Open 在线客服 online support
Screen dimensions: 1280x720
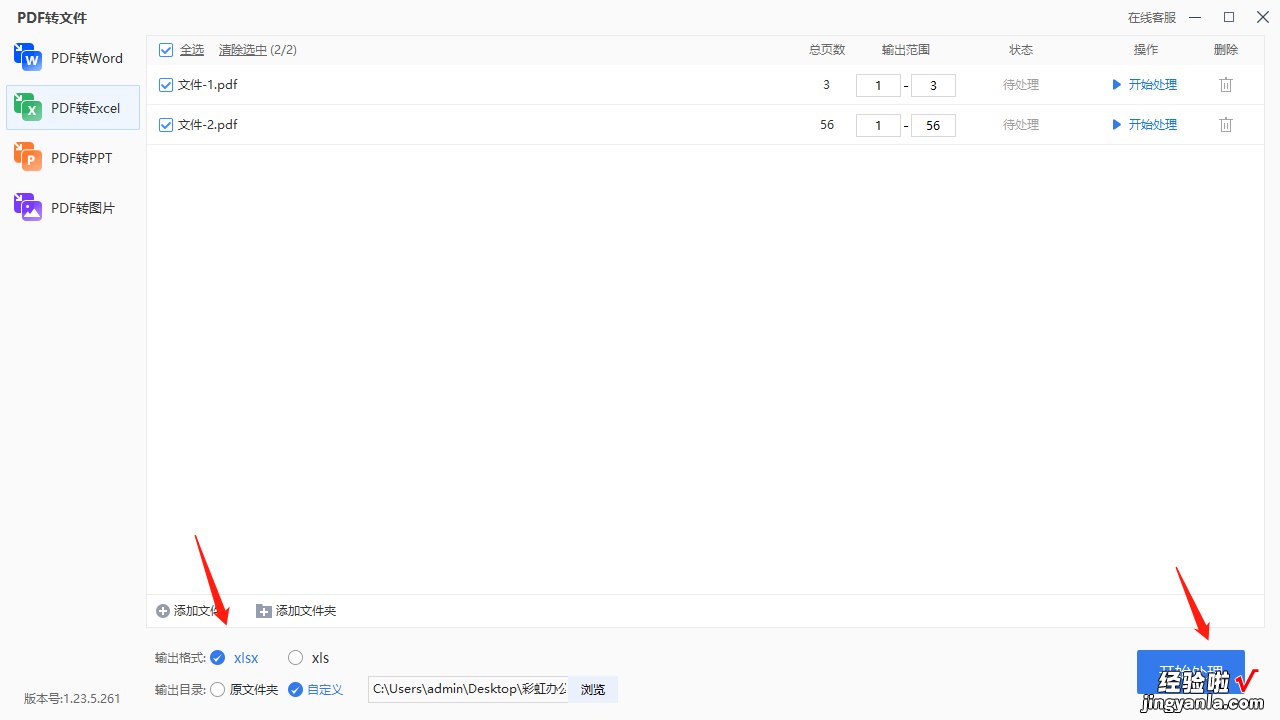click(1152, 18)
